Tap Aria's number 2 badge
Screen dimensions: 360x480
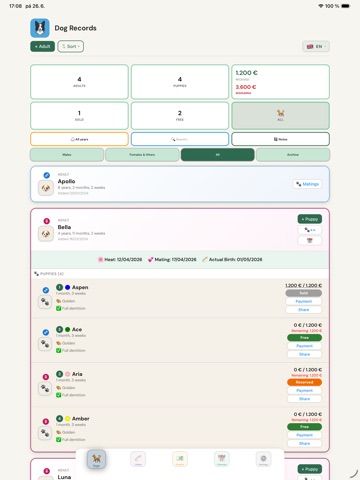(x=59, y=374)
